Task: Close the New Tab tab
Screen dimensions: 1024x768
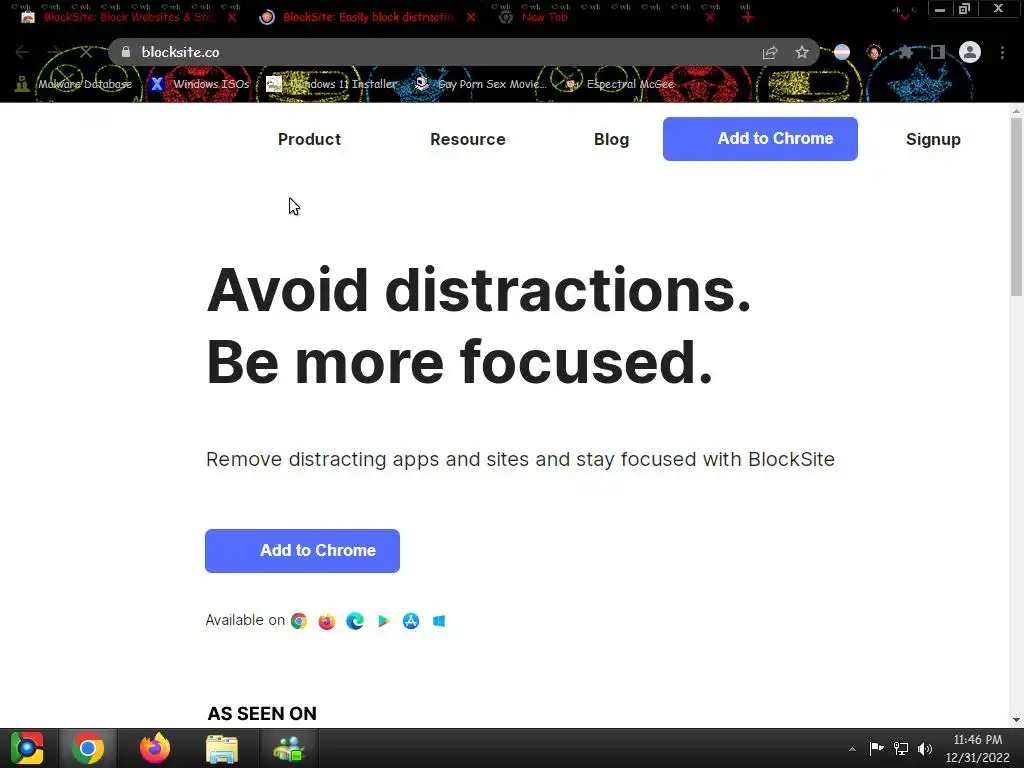Action: [x=710, y=18]
